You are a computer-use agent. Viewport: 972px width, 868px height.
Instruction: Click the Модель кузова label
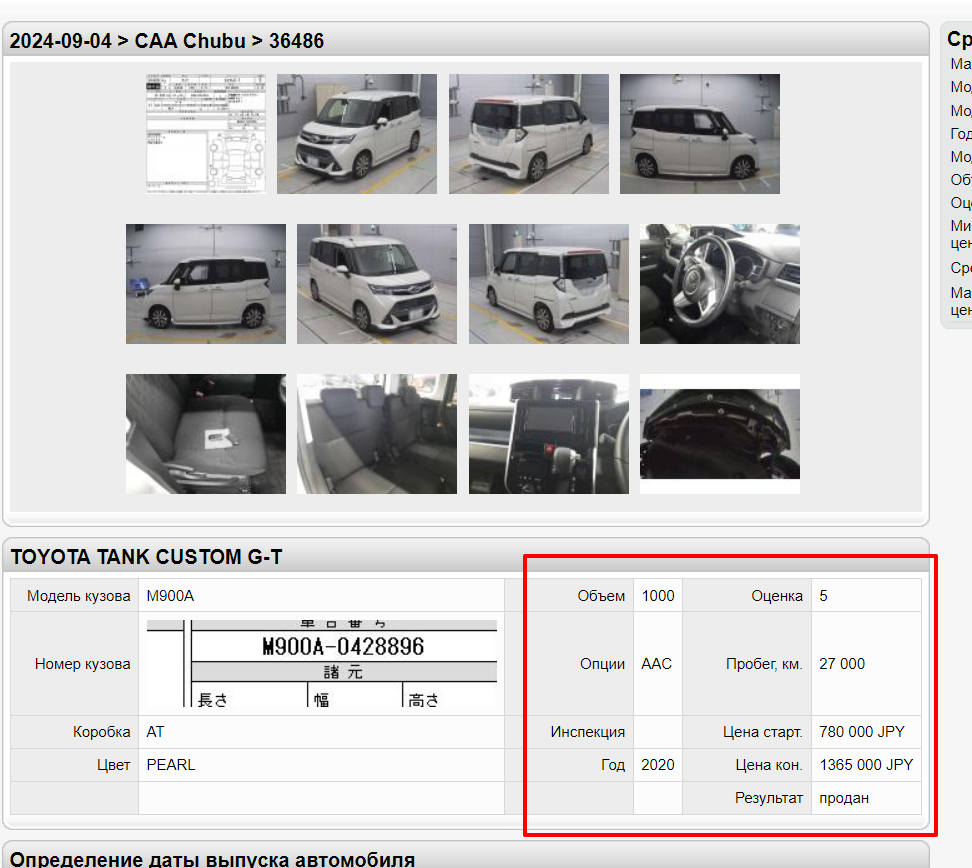point(79,596)
